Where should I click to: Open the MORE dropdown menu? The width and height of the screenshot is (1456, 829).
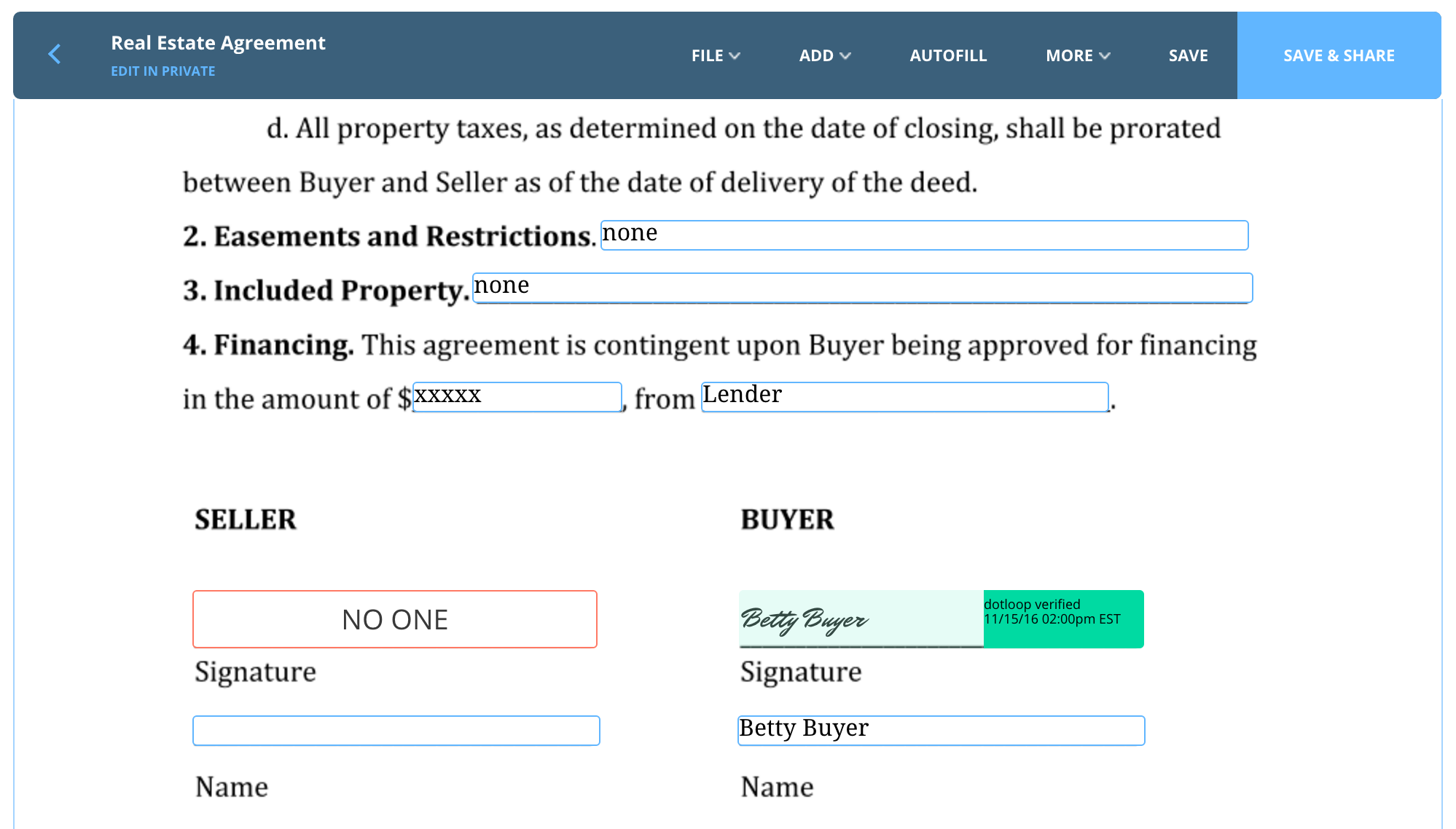click(x=1077, y=55)
